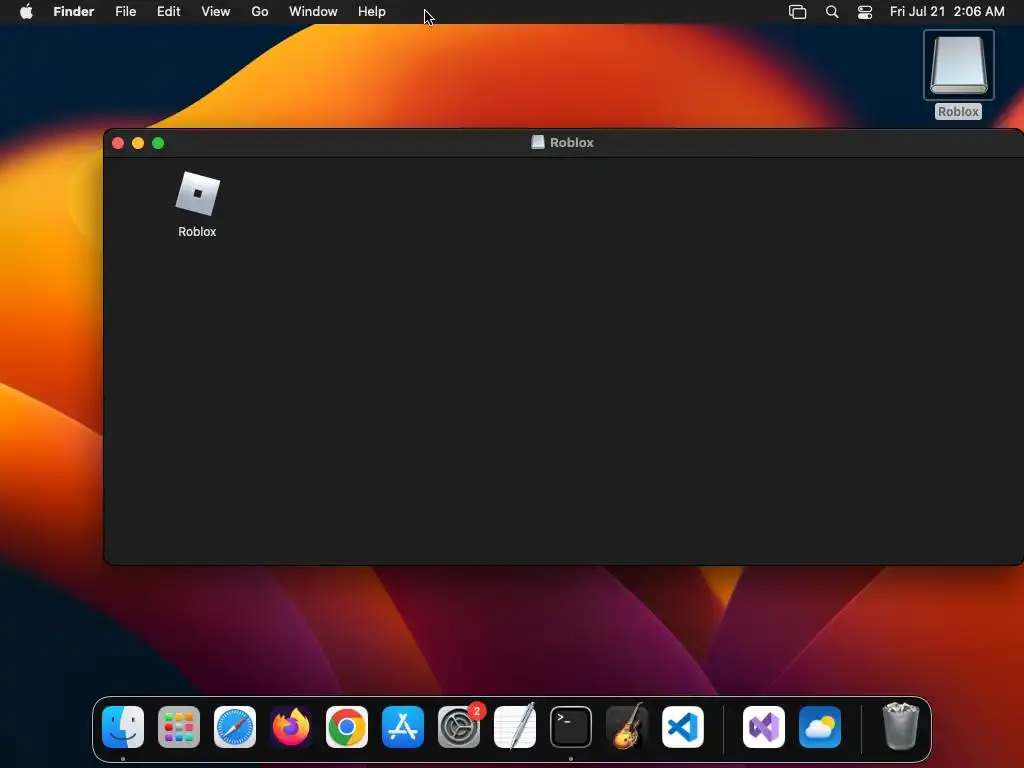Image resolution: width=1024 pixels, height=768 pixels.
Task: Open the Edit menu
Action: [168, 12]
